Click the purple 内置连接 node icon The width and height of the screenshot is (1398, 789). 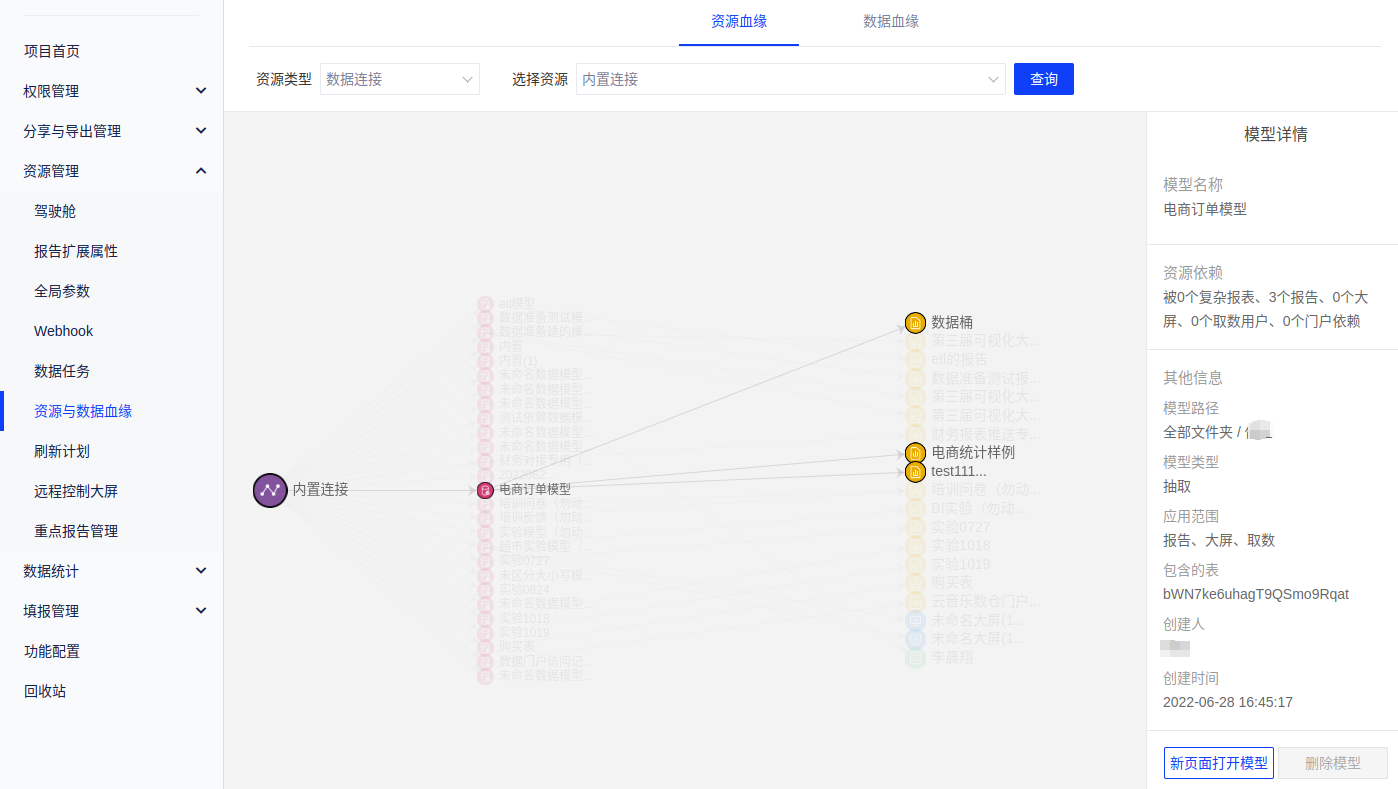tap(270, 490)
